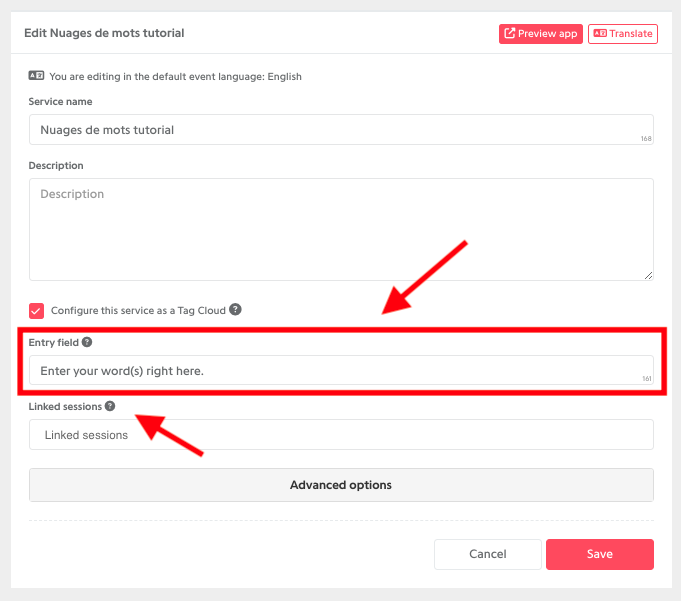
Task: Click the Edit Nuages de mots tutorial heading
Action: coord(104,33)
